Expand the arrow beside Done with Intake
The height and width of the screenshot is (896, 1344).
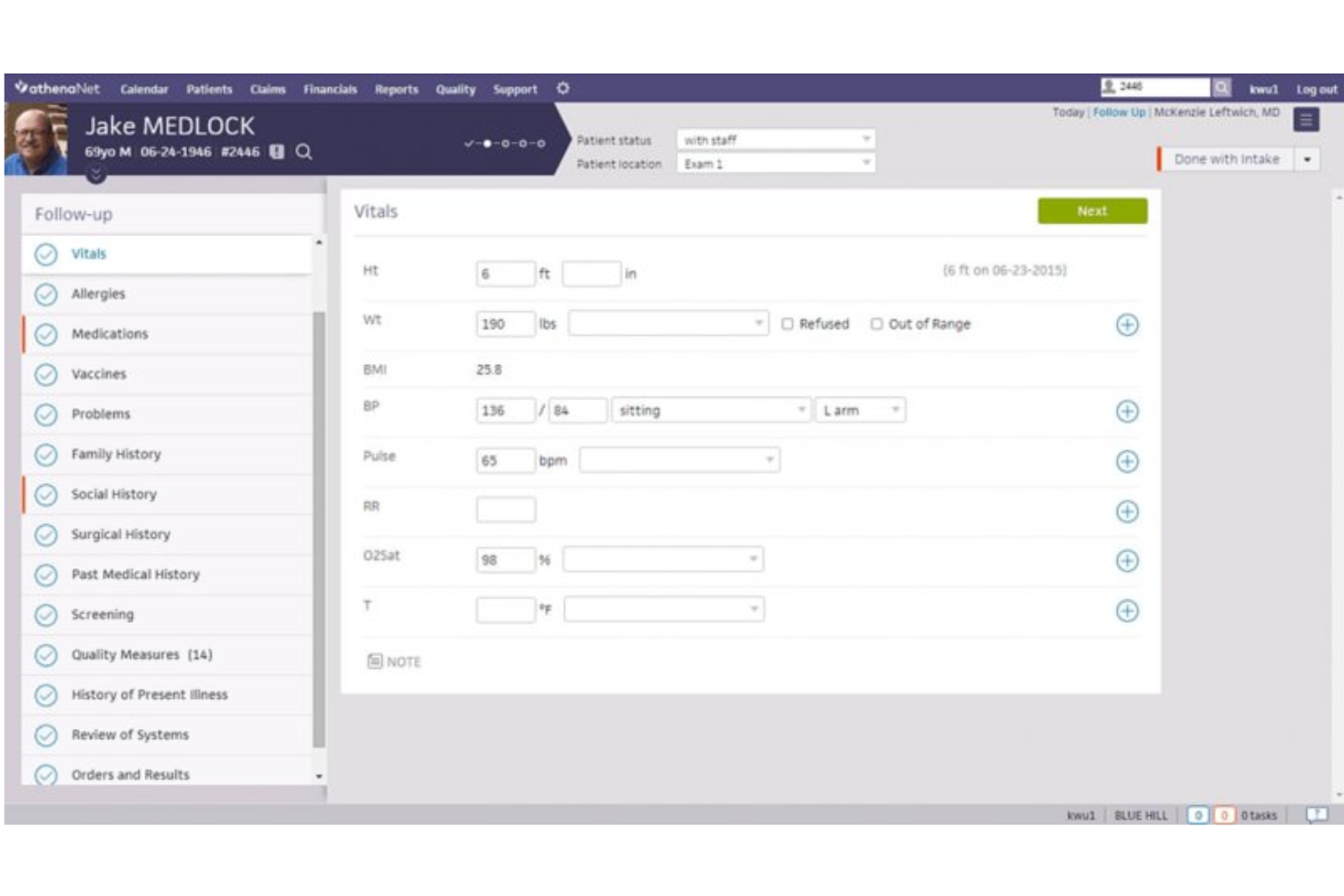1309,158
